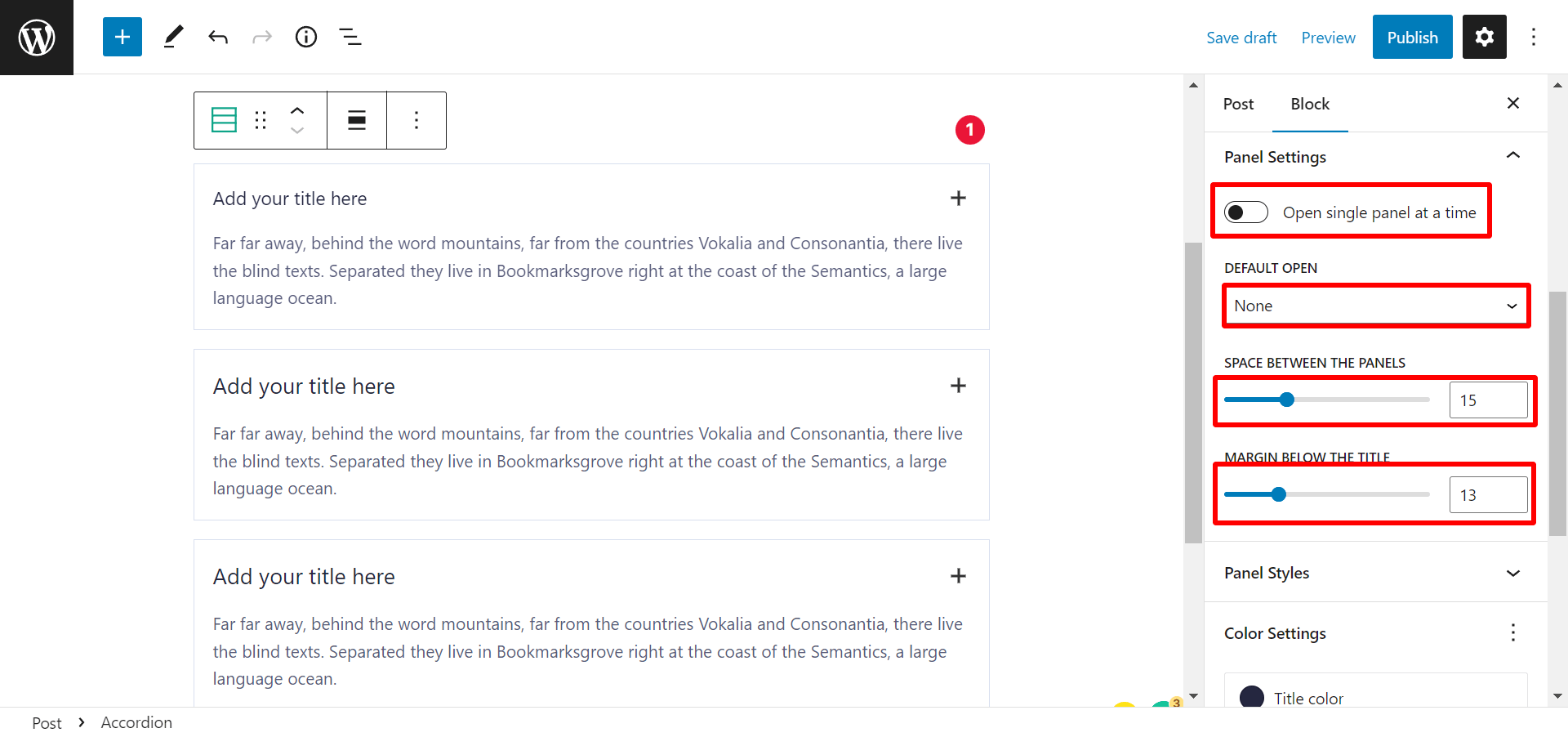The width and height of the screenshot is (1568, 737).
Task: Click the editor details info icon
Action: click(x=305, y=37)
